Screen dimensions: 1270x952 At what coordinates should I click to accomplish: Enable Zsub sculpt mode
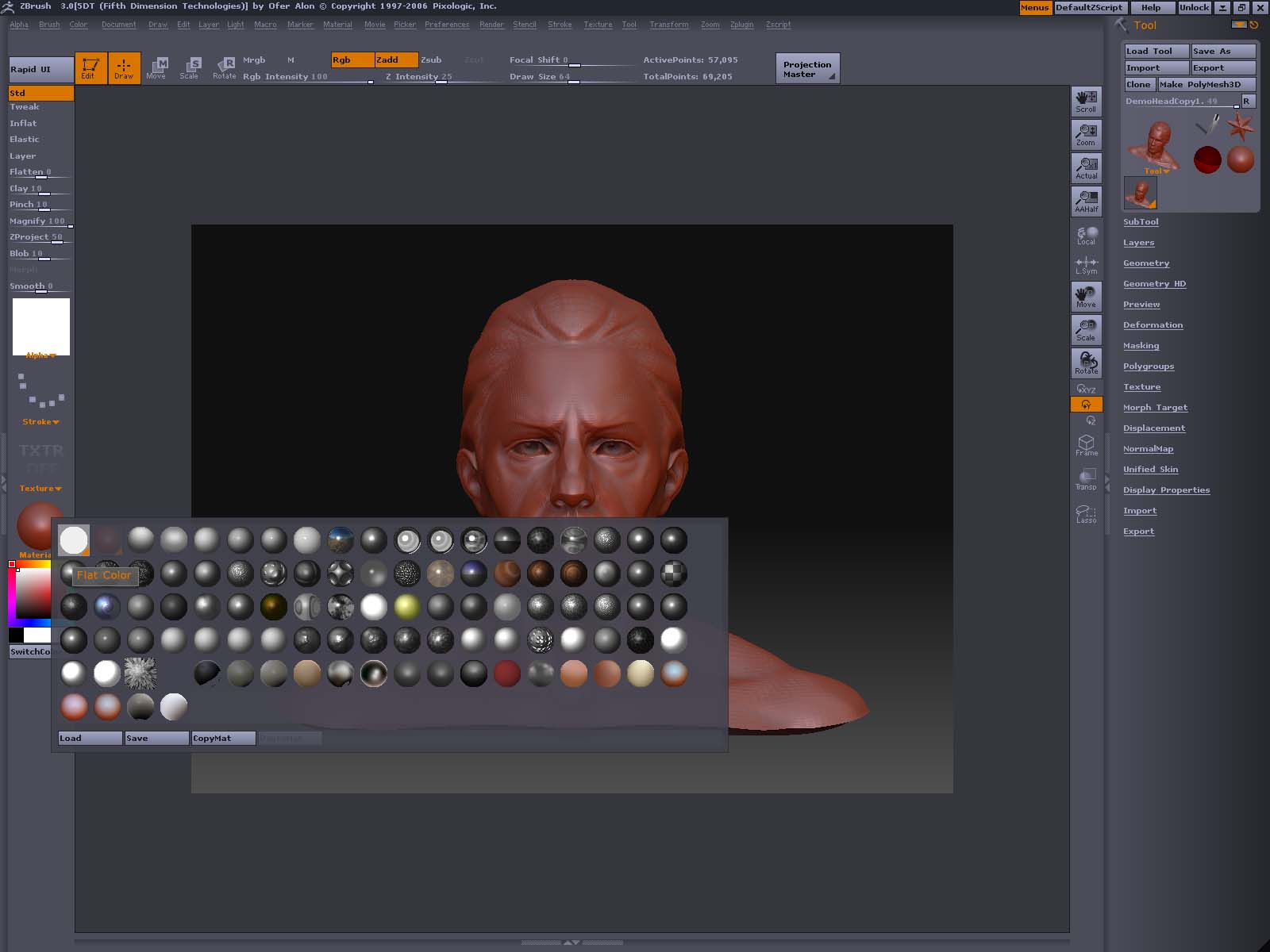click(x=431, y=60)
